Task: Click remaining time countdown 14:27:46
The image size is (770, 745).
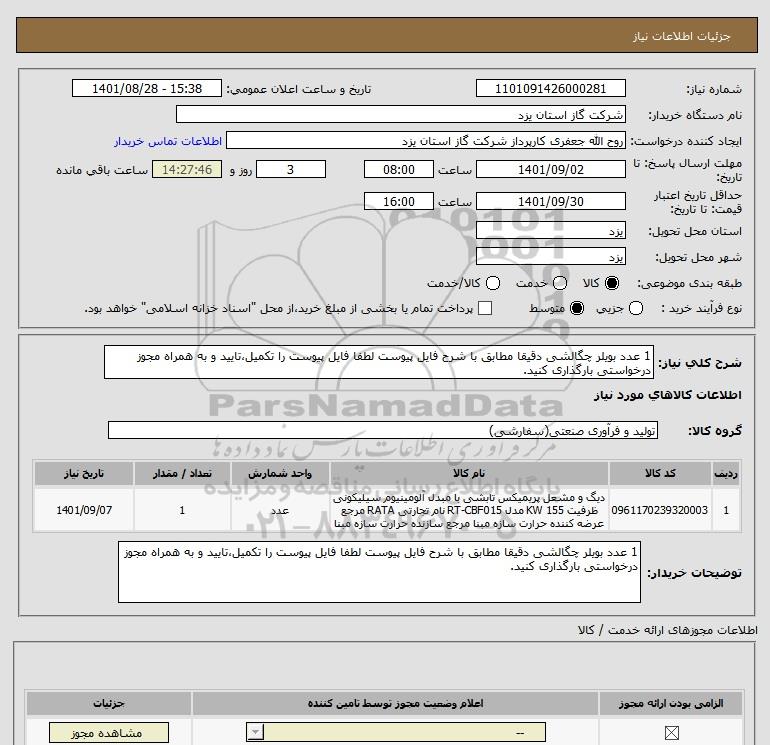Action: point(187,169)
